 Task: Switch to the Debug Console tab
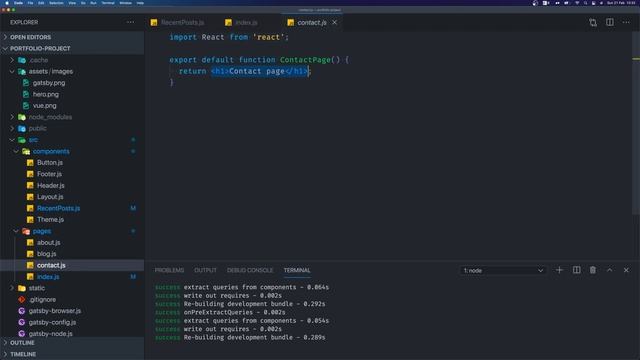click(250, 270)
